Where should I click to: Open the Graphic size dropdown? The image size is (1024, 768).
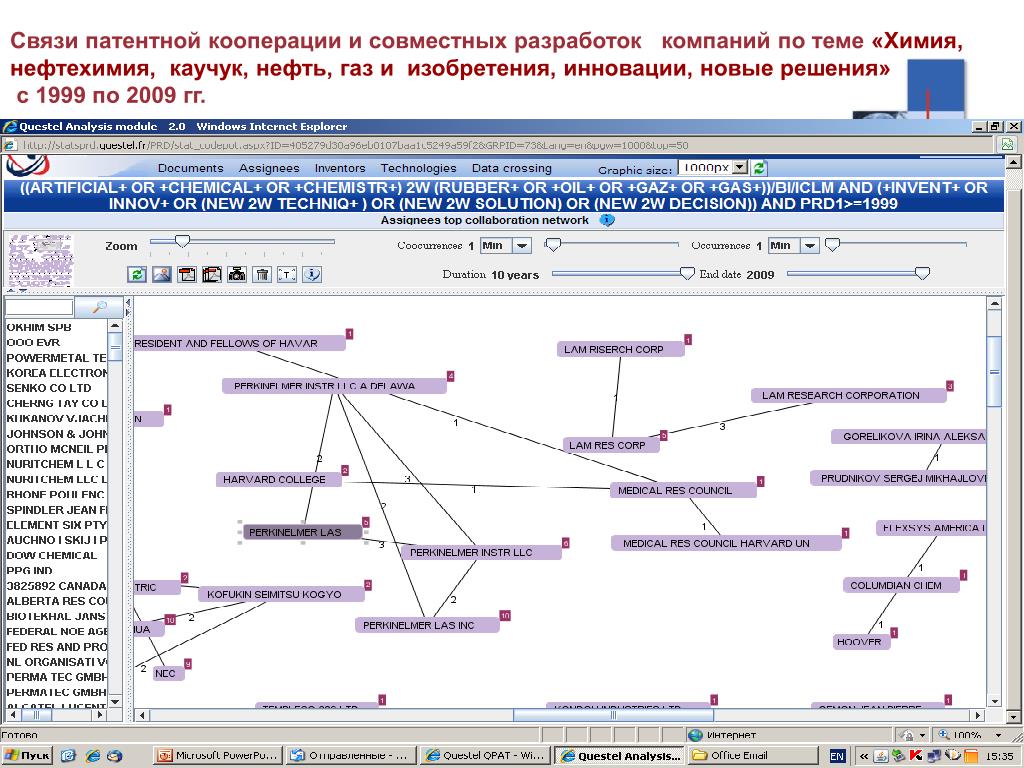click(740, 168)
